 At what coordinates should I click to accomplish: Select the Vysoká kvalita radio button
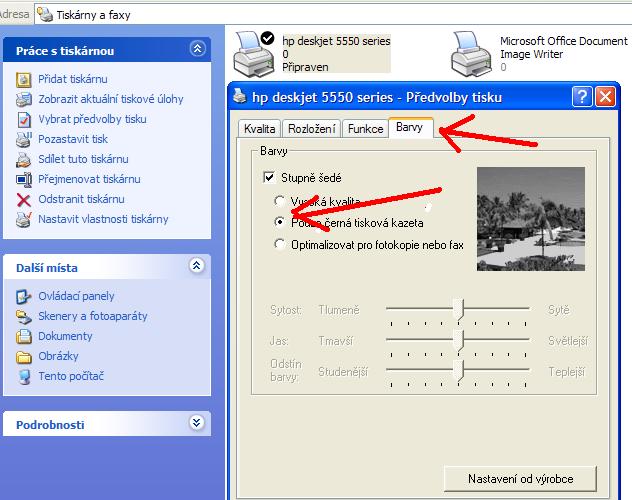coord(279,200)
